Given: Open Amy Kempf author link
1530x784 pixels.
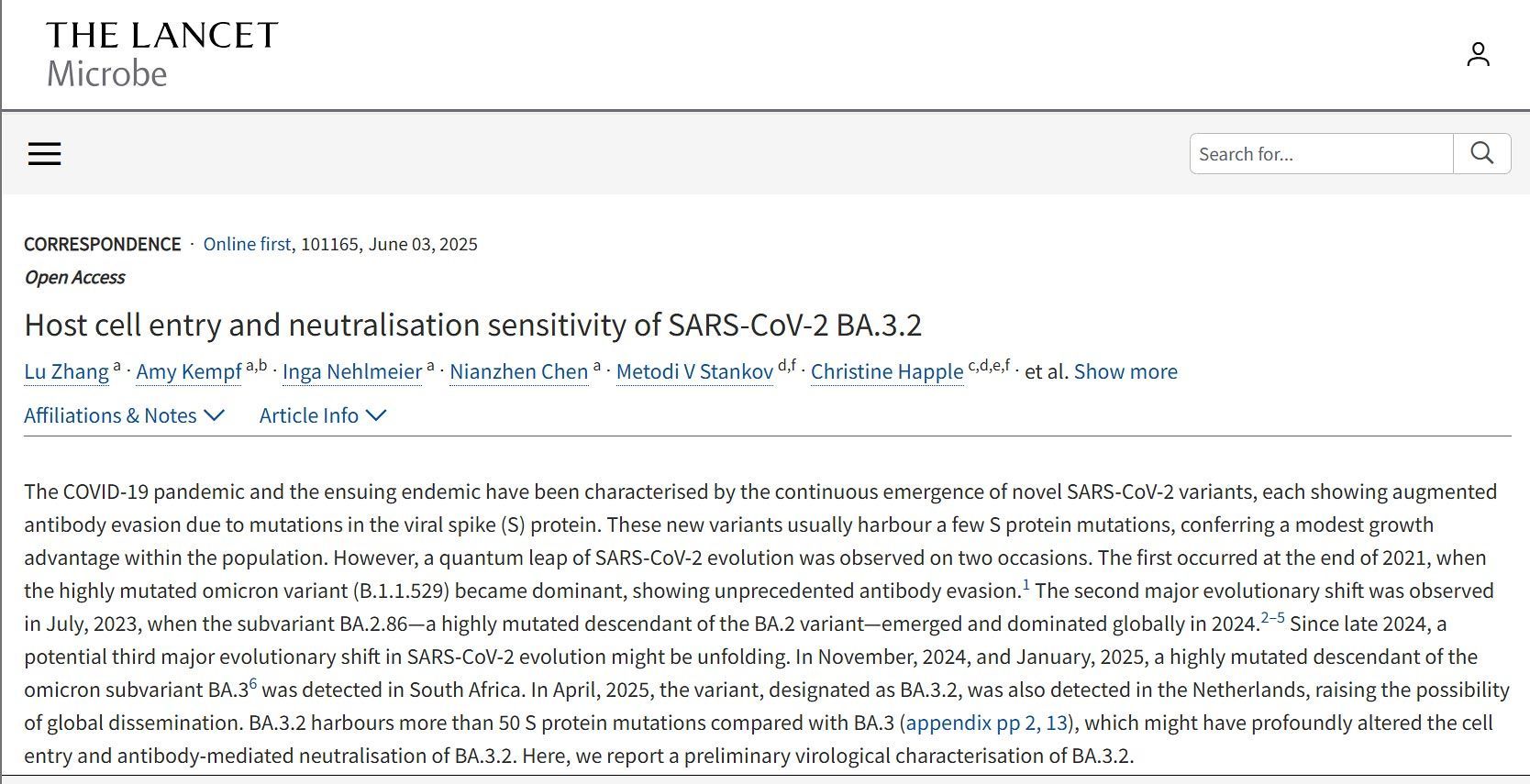Looking at the screenshot, I should tap(189, 371).
